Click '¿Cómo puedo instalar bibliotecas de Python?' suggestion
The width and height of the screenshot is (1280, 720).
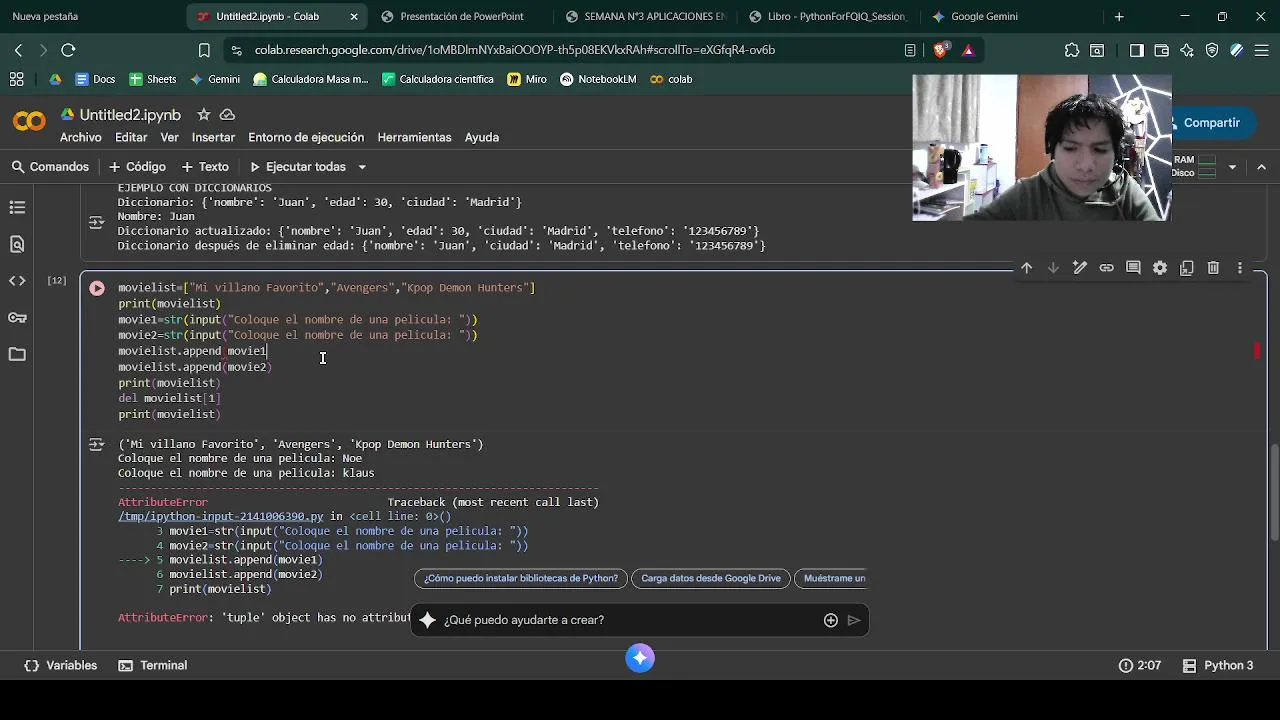[x=521, y=578]
